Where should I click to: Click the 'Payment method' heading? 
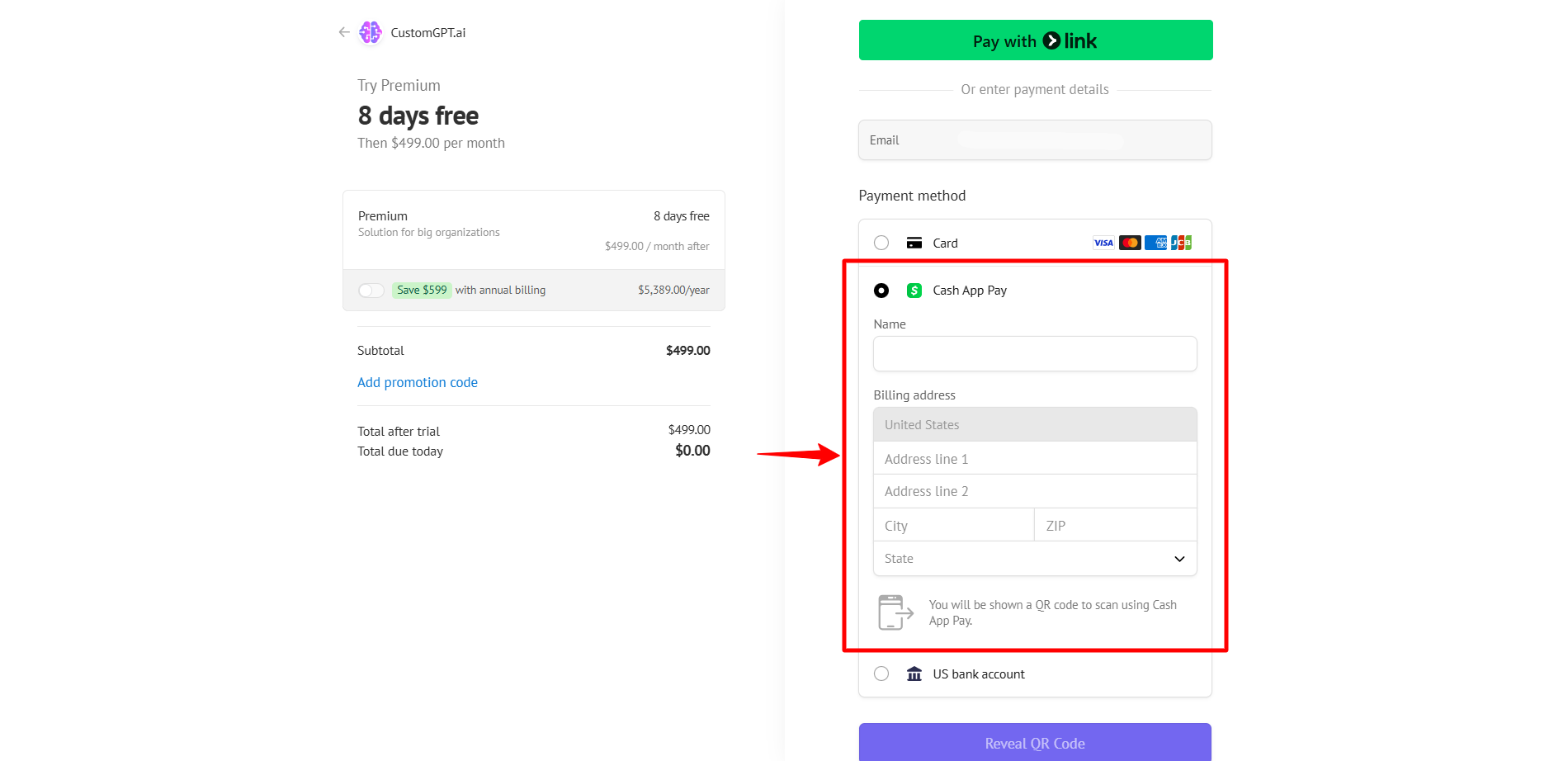point(912,196)
